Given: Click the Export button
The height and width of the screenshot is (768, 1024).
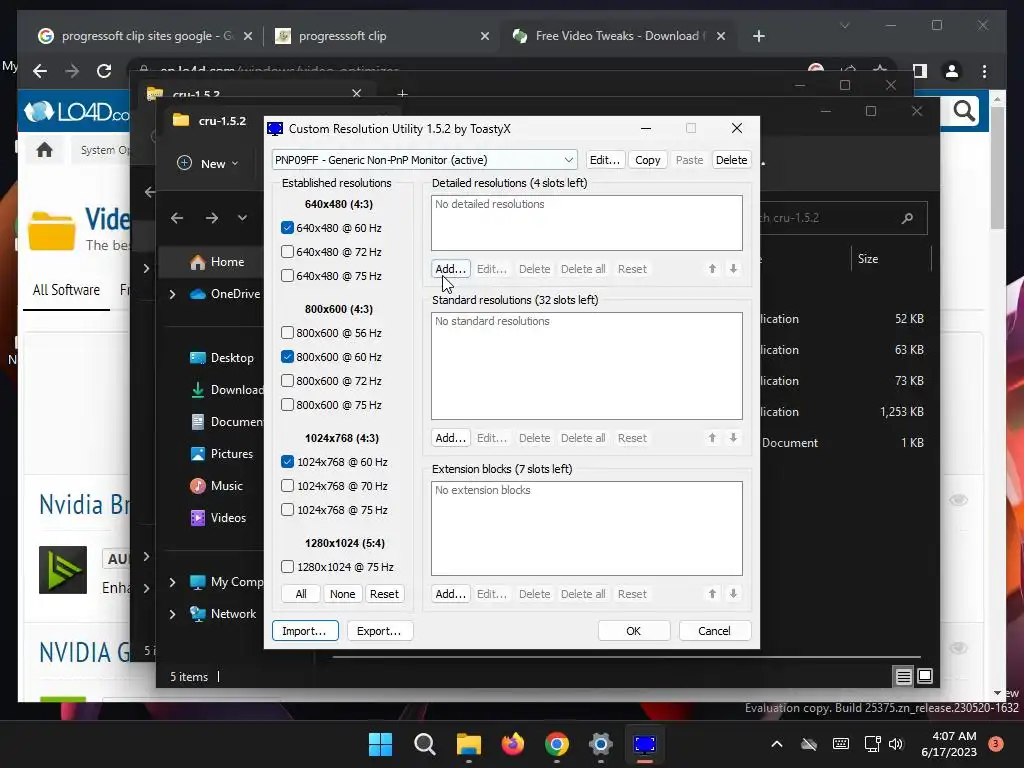Looking at the screenshot, I should 379,631.
